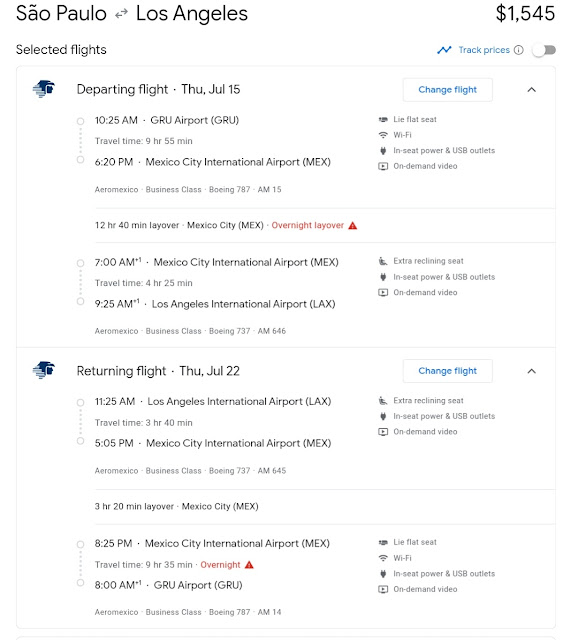The width and height of the screenshot is (578, 640).
Task: Change the returning flight on Jul 22
Action: 447,371
